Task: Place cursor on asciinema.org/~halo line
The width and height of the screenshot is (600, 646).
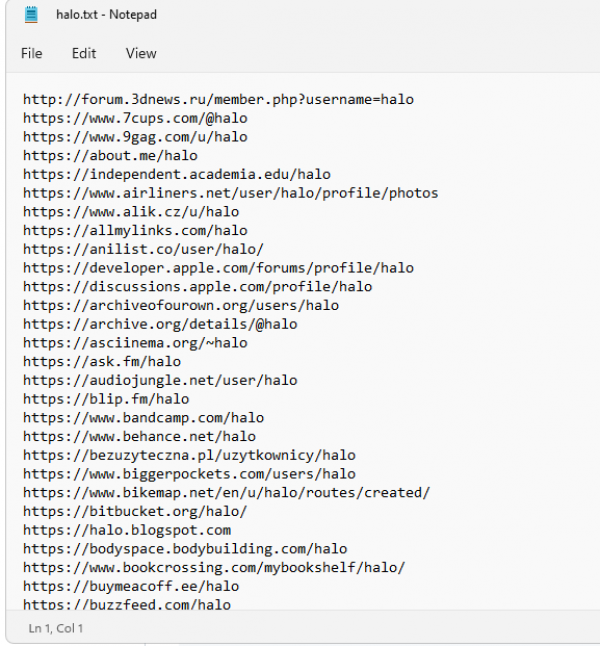Action: point(135,343)
